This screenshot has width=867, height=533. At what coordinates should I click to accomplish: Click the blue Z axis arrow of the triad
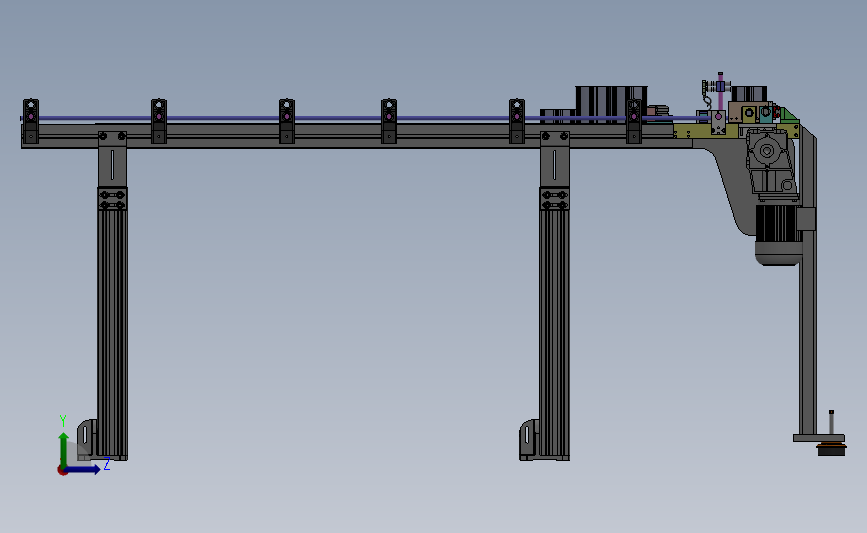[84, 469]
